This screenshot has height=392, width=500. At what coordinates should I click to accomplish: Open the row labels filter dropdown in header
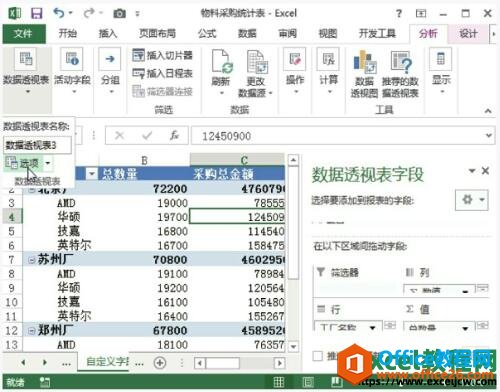click(x=91, y=174)
